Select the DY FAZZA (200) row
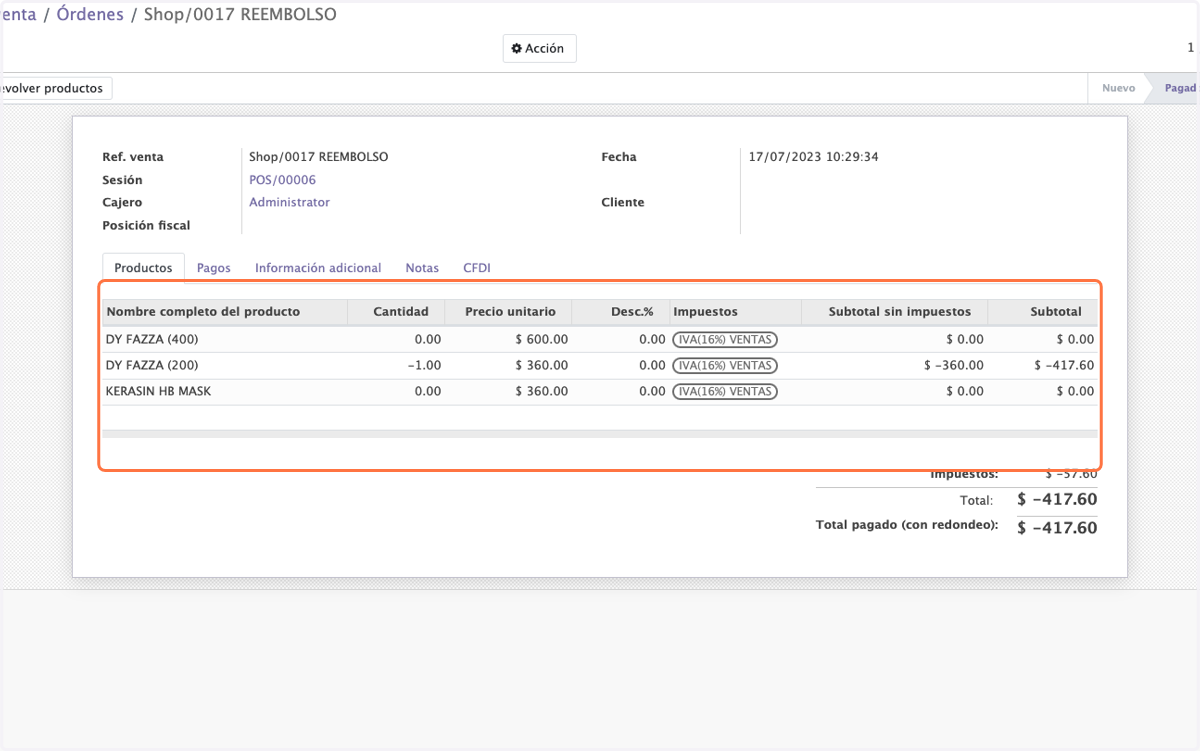 (600, 365)
